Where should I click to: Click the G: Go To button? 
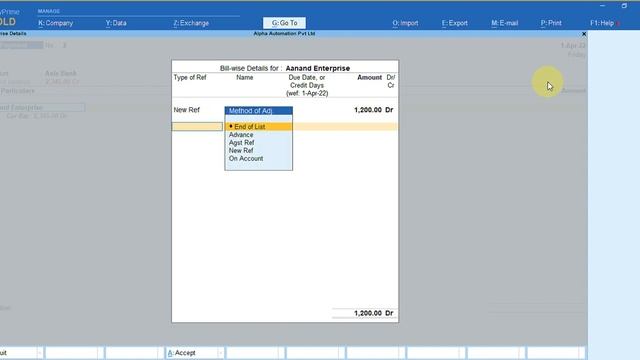tap(284, 23)
